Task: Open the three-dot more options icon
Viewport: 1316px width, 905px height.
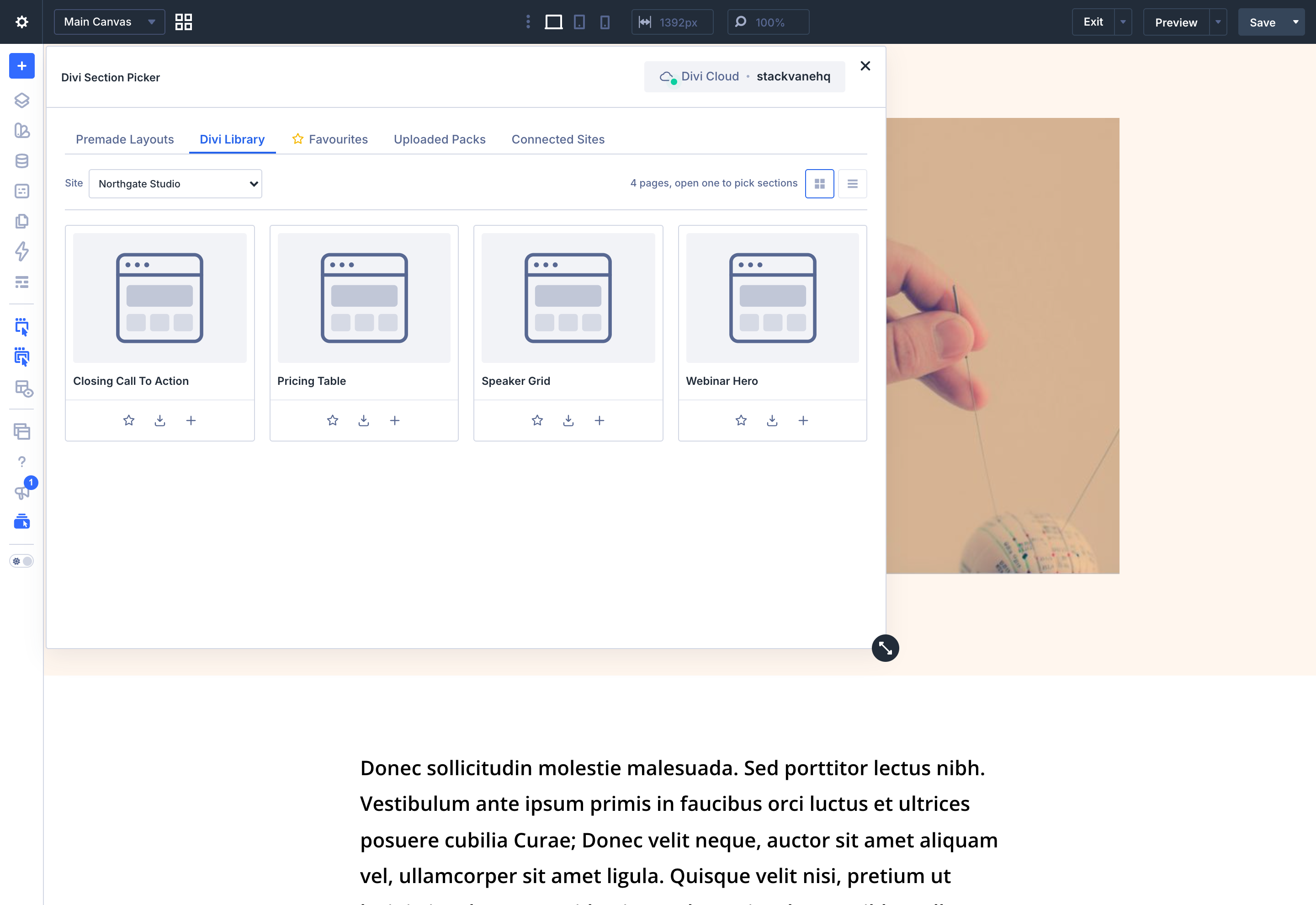Action: [528, 22]
